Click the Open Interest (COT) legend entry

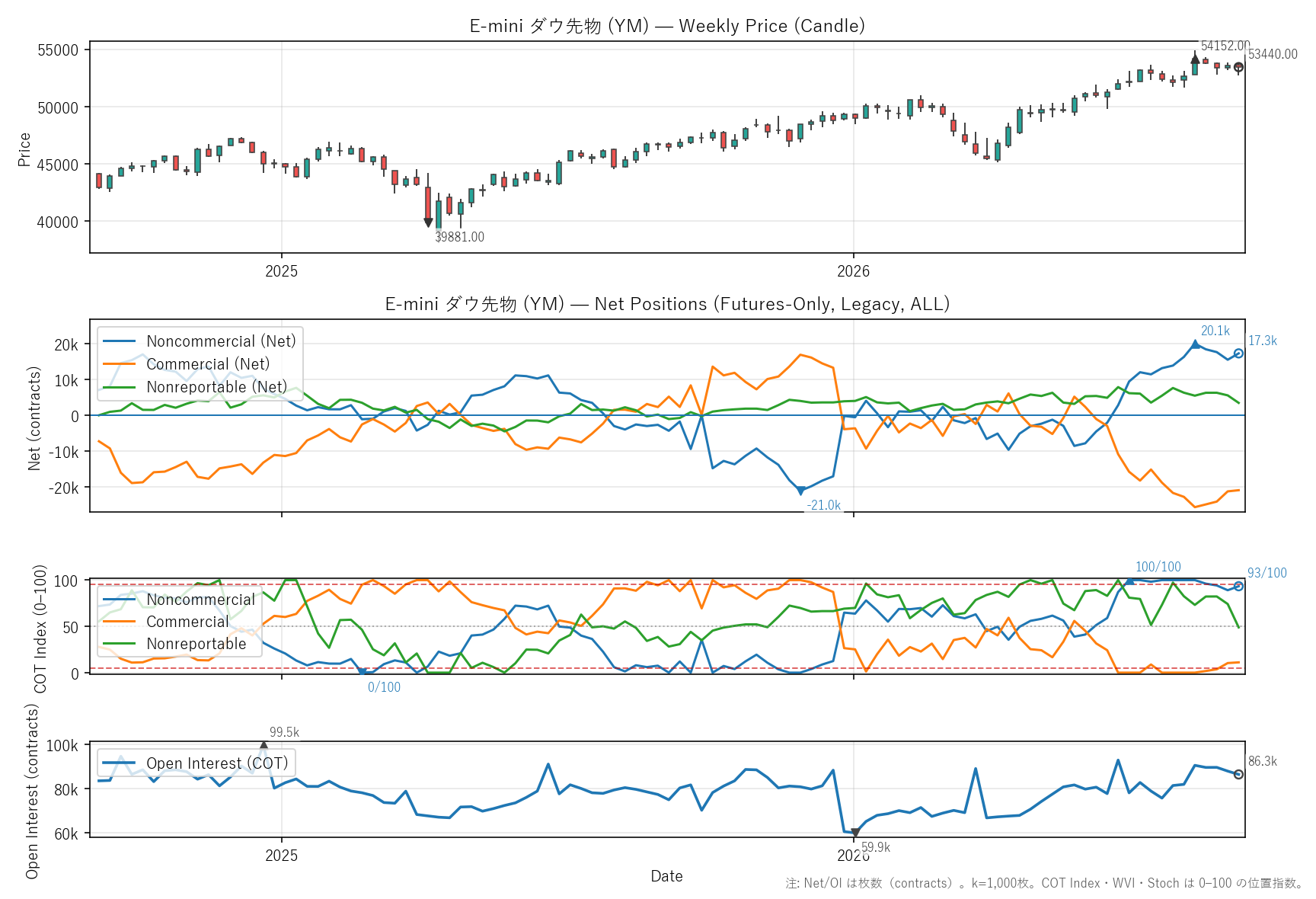click(196, 763)
